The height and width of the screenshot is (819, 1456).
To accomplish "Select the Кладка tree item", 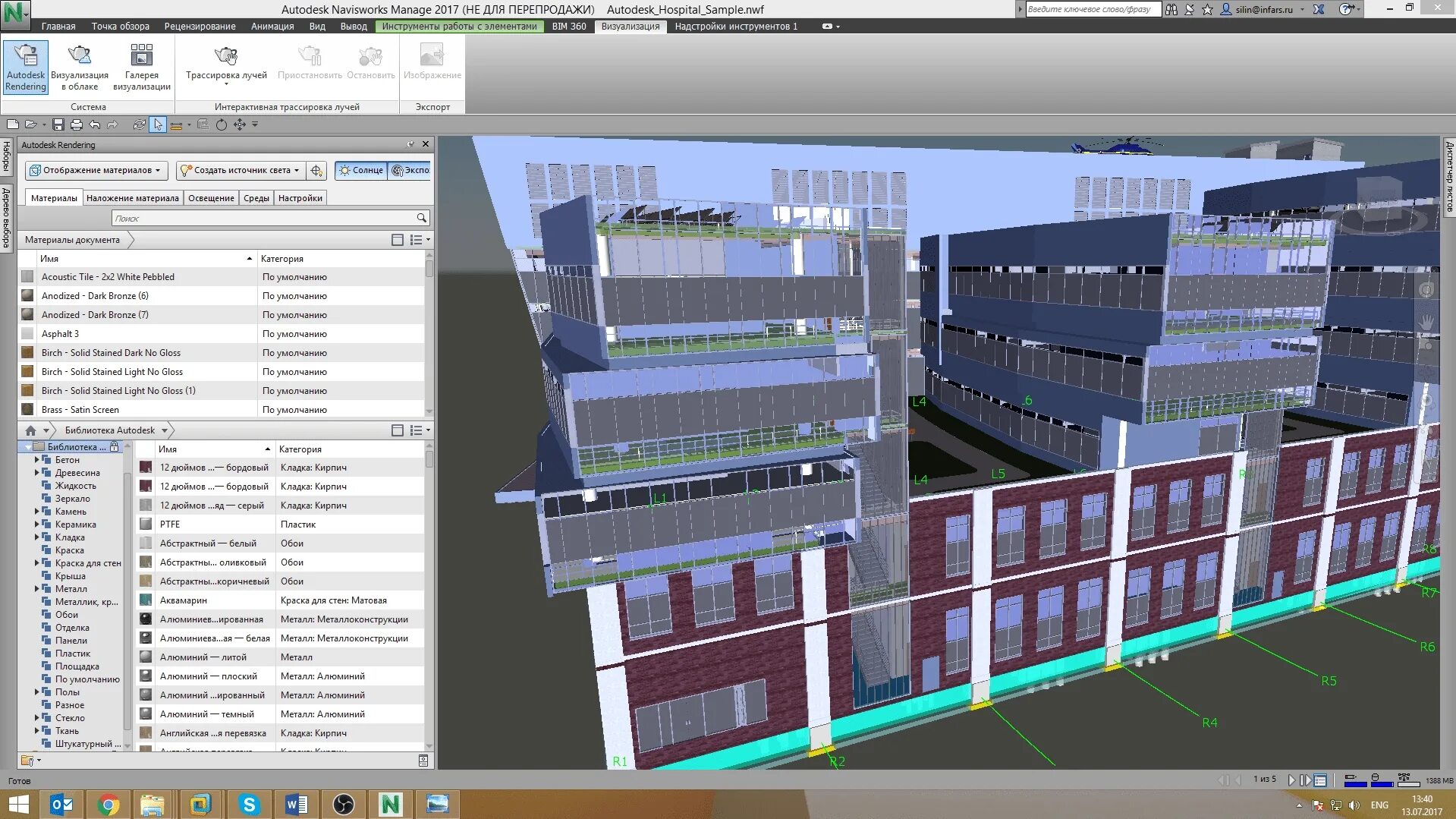I will (x=70, y=537).
